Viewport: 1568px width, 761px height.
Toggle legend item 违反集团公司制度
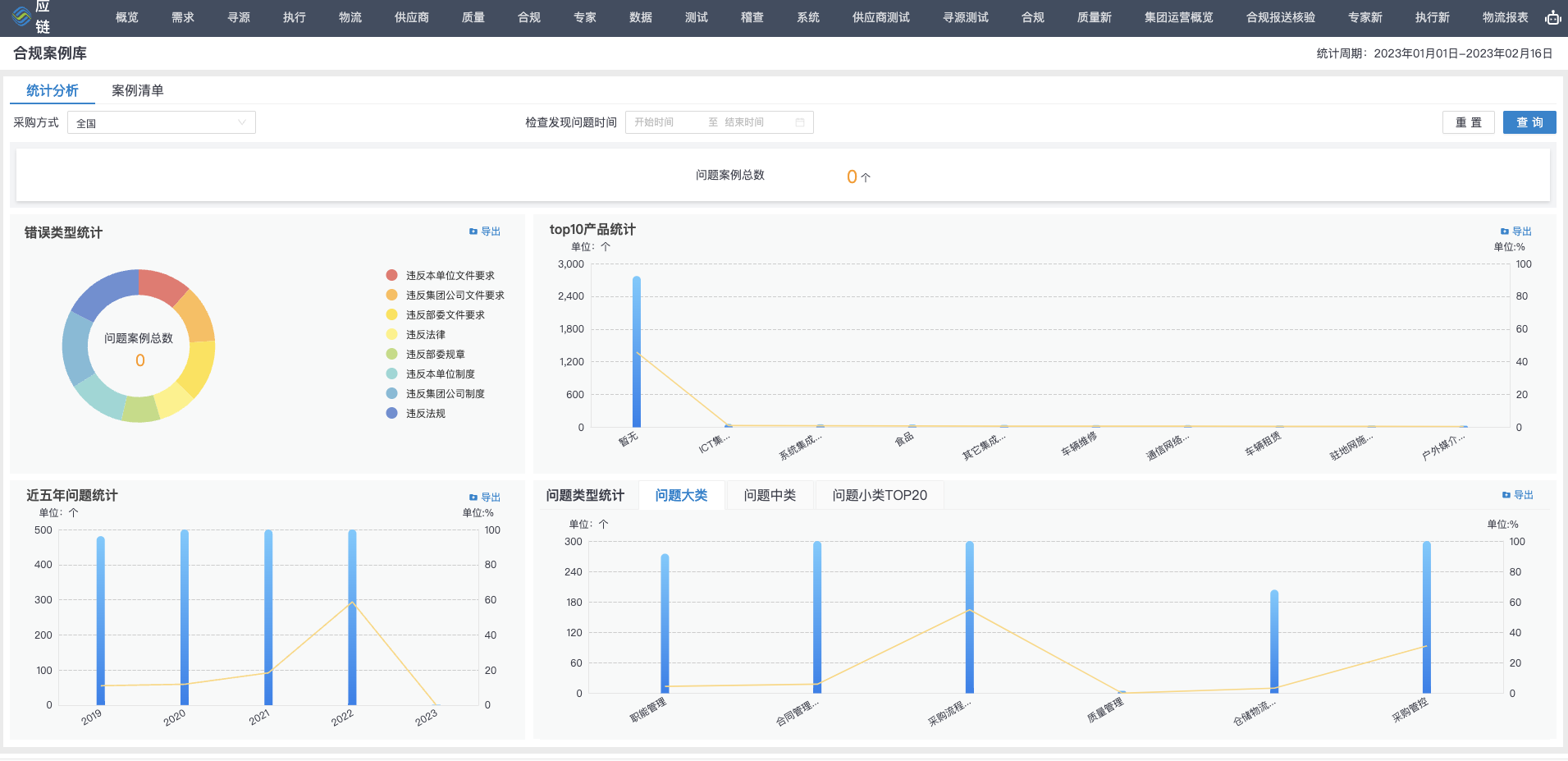click(435, 394)
